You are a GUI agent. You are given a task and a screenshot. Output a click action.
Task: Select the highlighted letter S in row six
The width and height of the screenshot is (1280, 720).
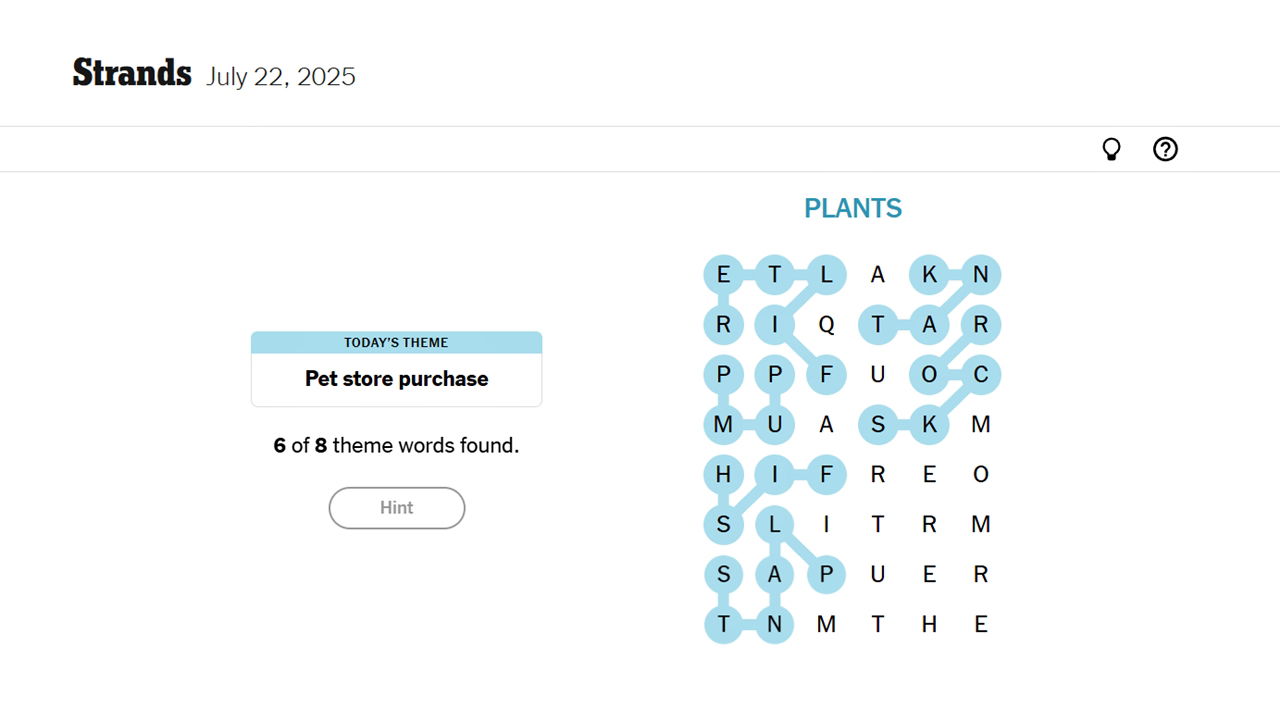(x=723, y=524)
